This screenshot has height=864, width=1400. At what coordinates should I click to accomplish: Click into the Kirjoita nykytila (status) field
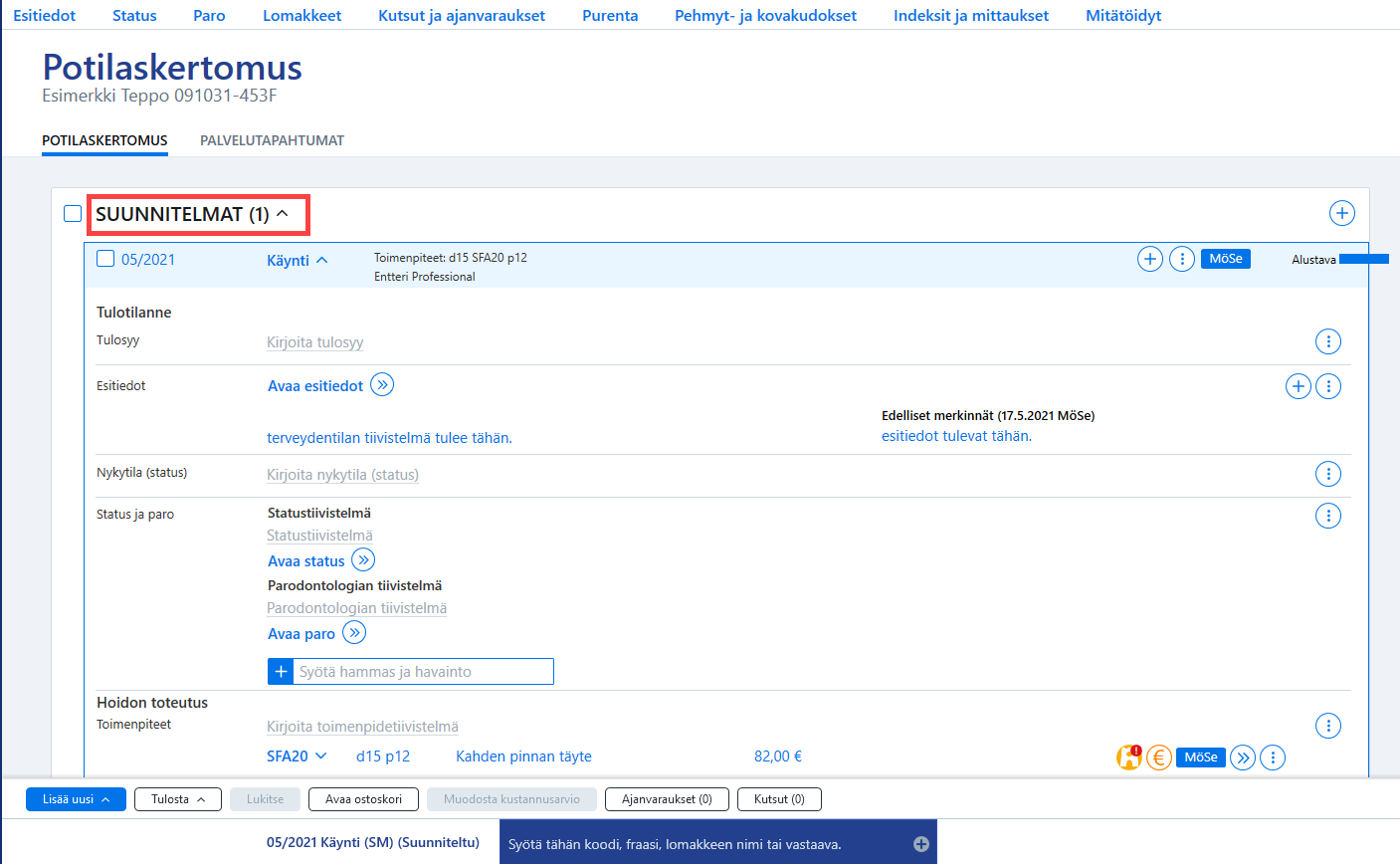pos(342,475)
